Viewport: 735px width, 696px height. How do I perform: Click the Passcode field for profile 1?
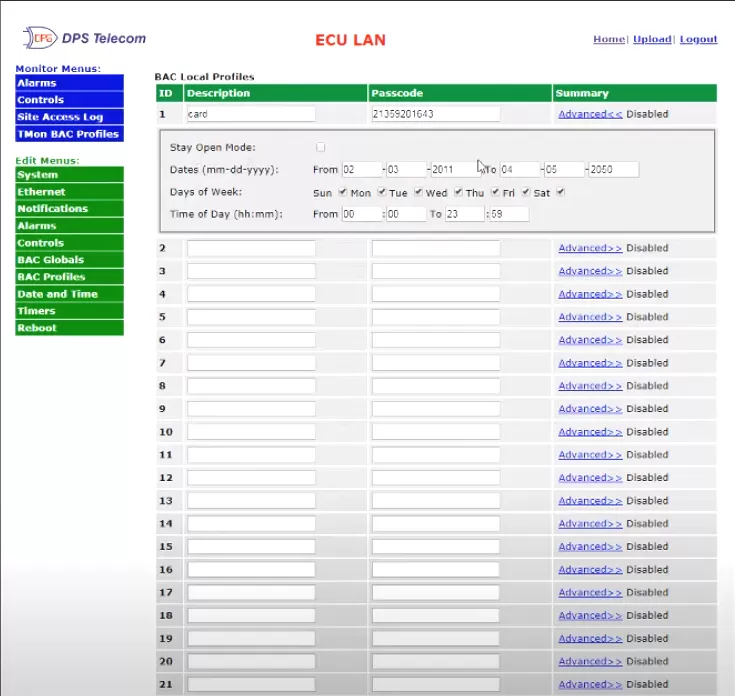point(435,114)
